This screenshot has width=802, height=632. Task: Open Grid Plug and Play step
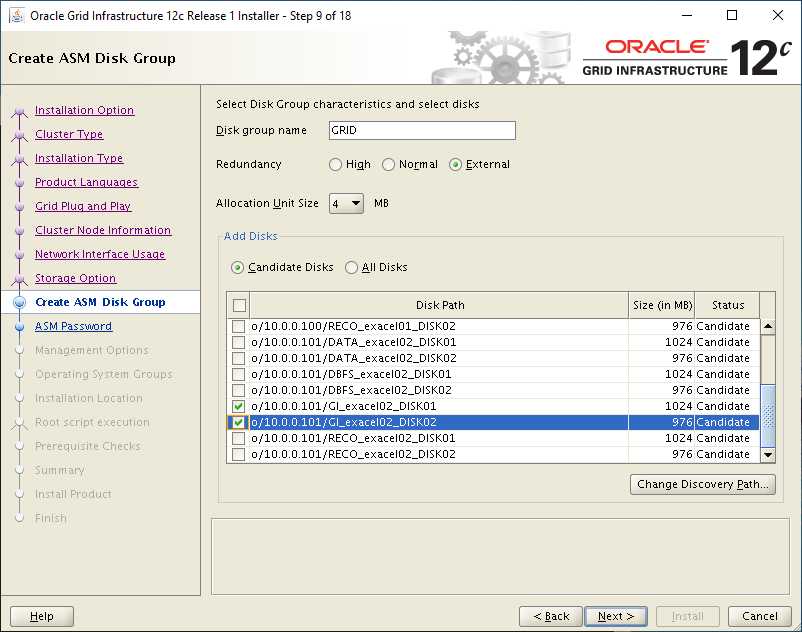(83, 207)
